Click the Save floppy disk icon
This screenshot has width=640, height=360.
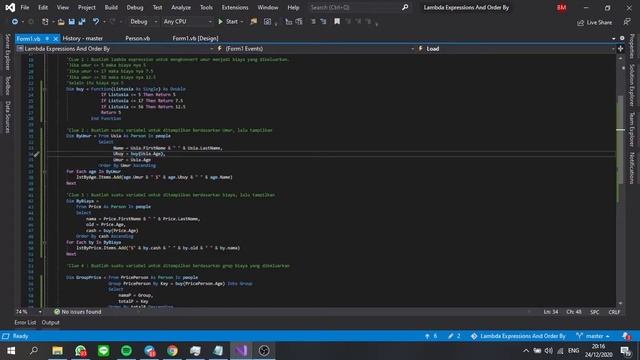71,22
